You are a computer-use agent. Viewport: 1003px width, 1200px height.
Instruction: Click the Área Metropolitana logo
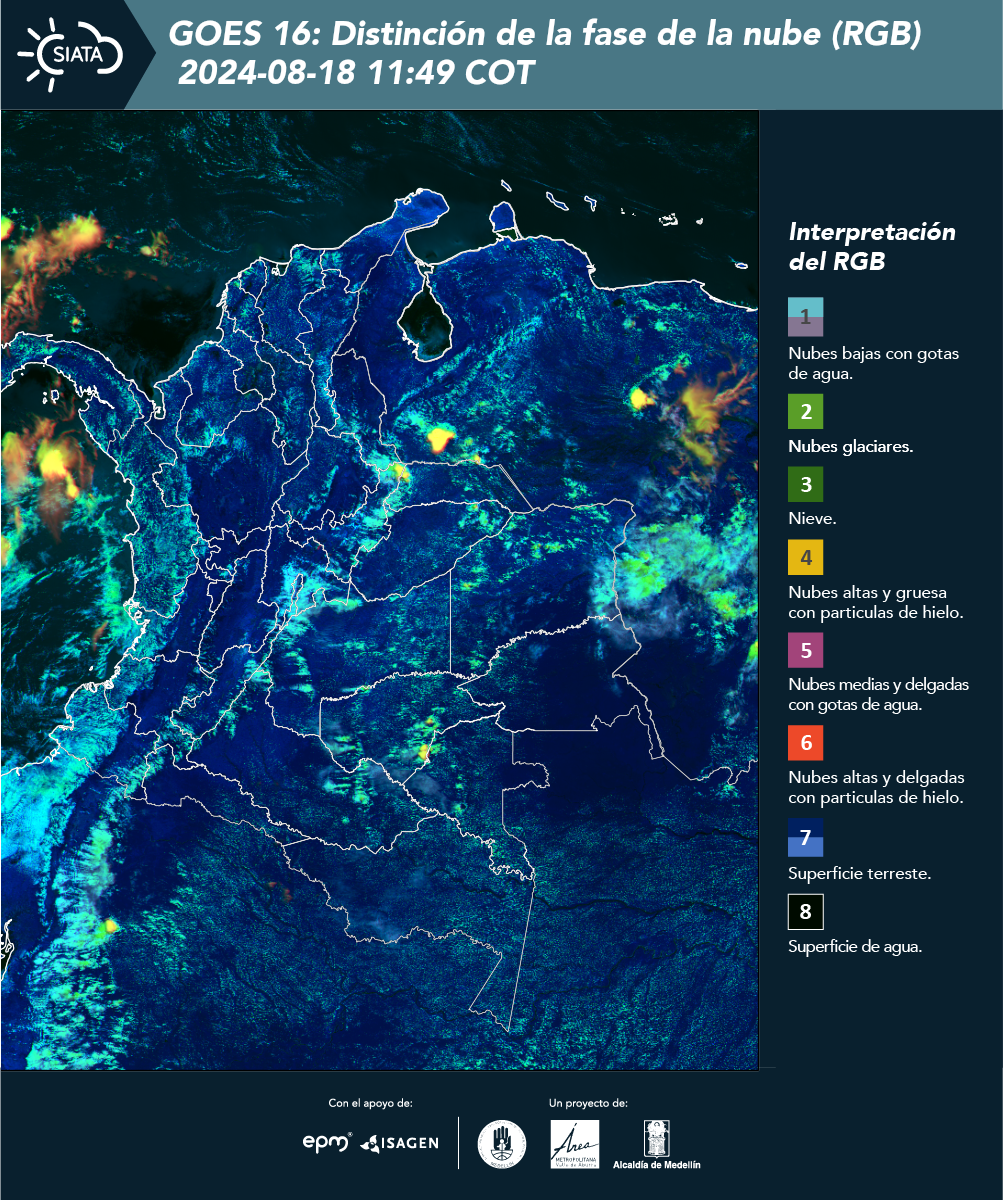click(575, 1144)
